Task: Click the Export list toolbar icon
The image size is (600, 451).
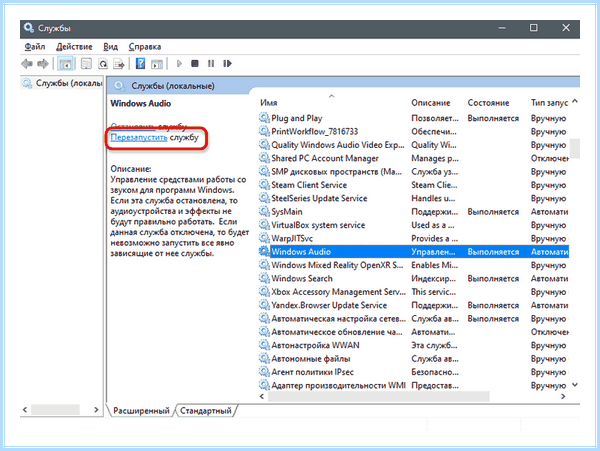Action: [x=119, y=63]
